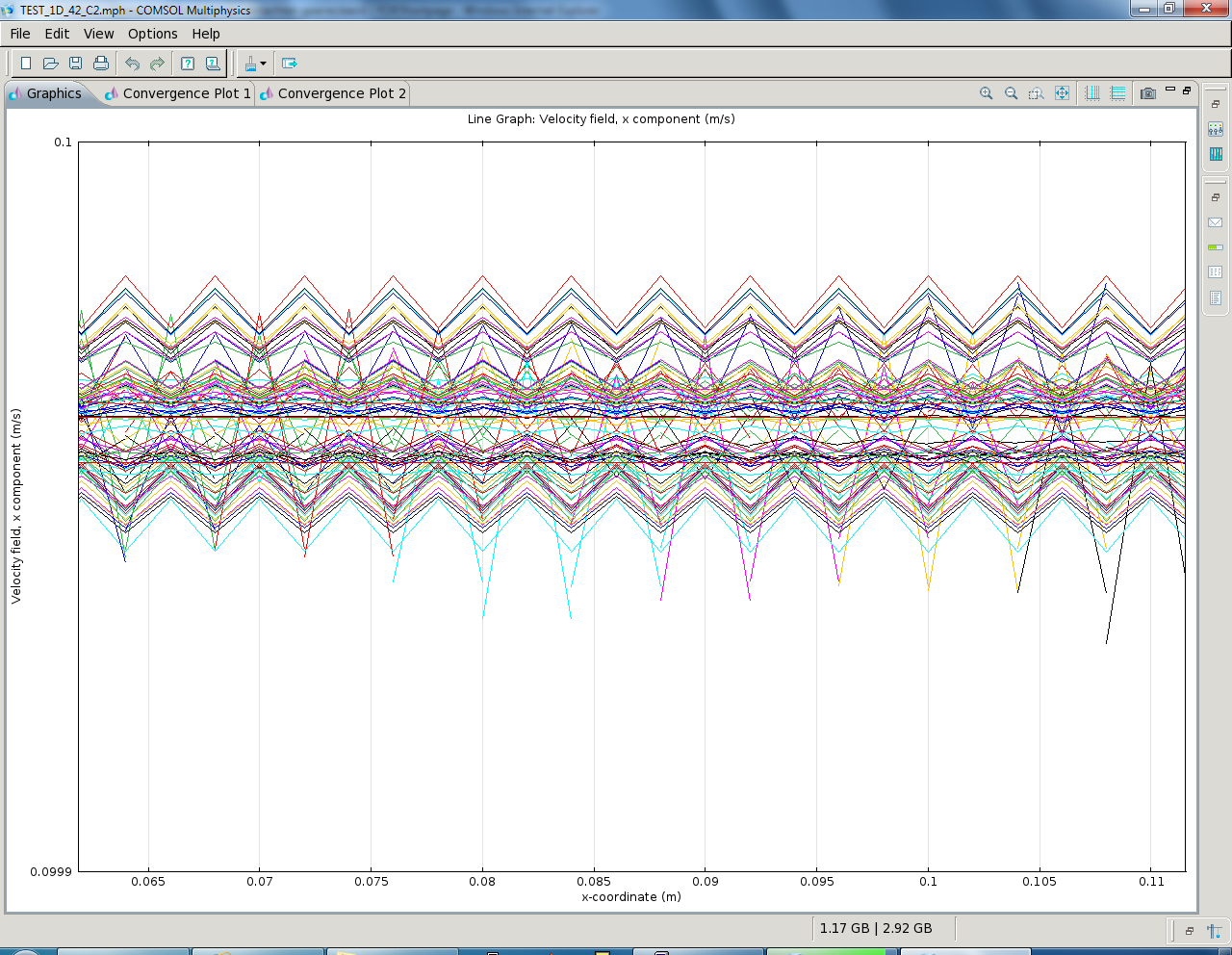Click the Undo arrow button
Viewport: 1232px width, 955px height.
tap(132, 64)
